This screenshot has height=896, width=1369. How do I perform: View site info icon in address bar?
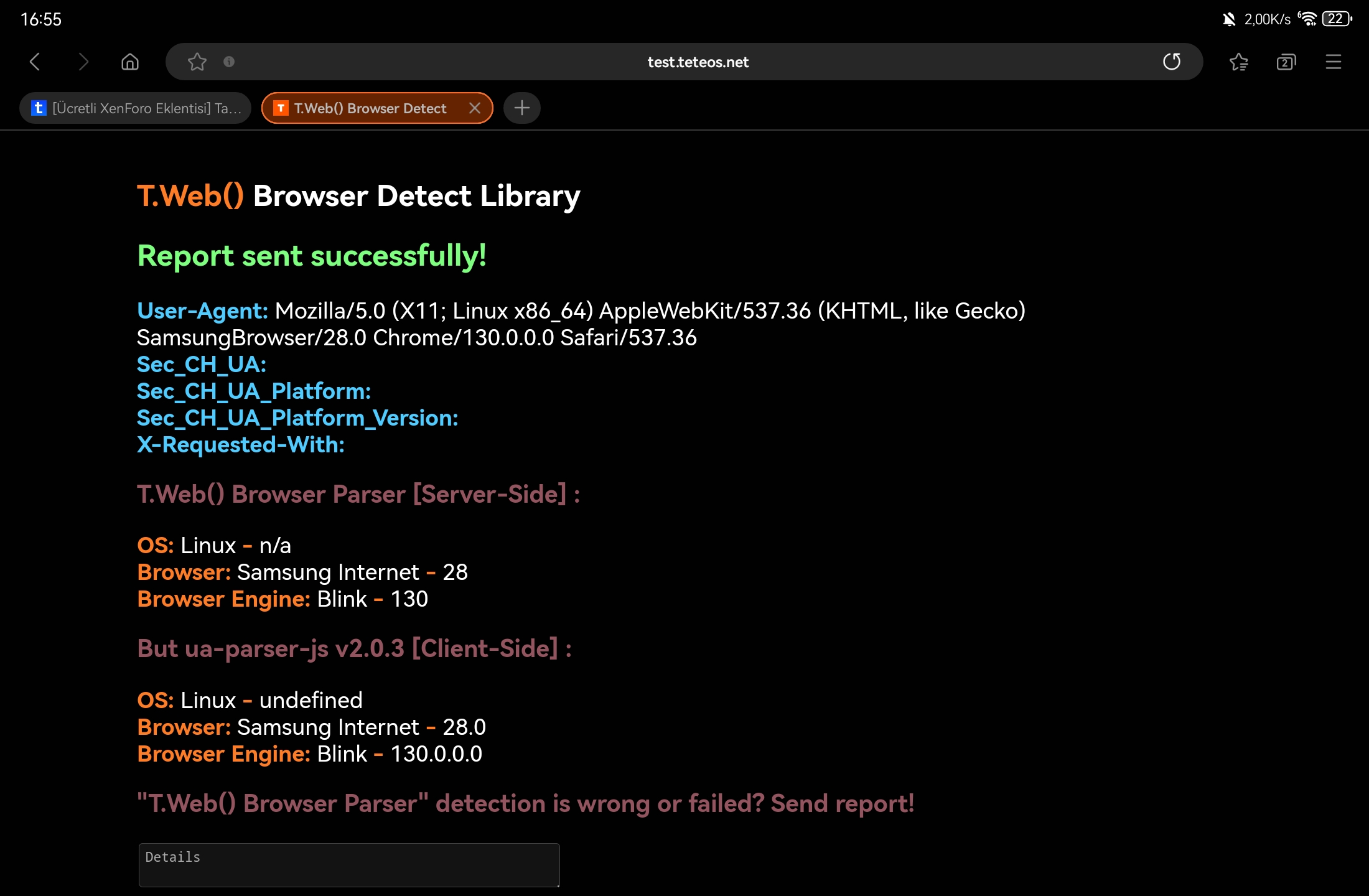(x=229, y=62)
